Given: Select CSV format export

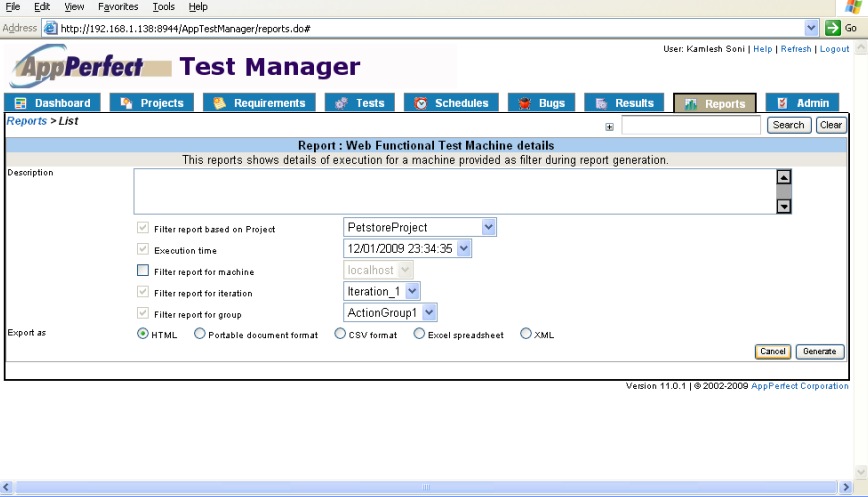Looking at the screenshot, I should point(340,334).
